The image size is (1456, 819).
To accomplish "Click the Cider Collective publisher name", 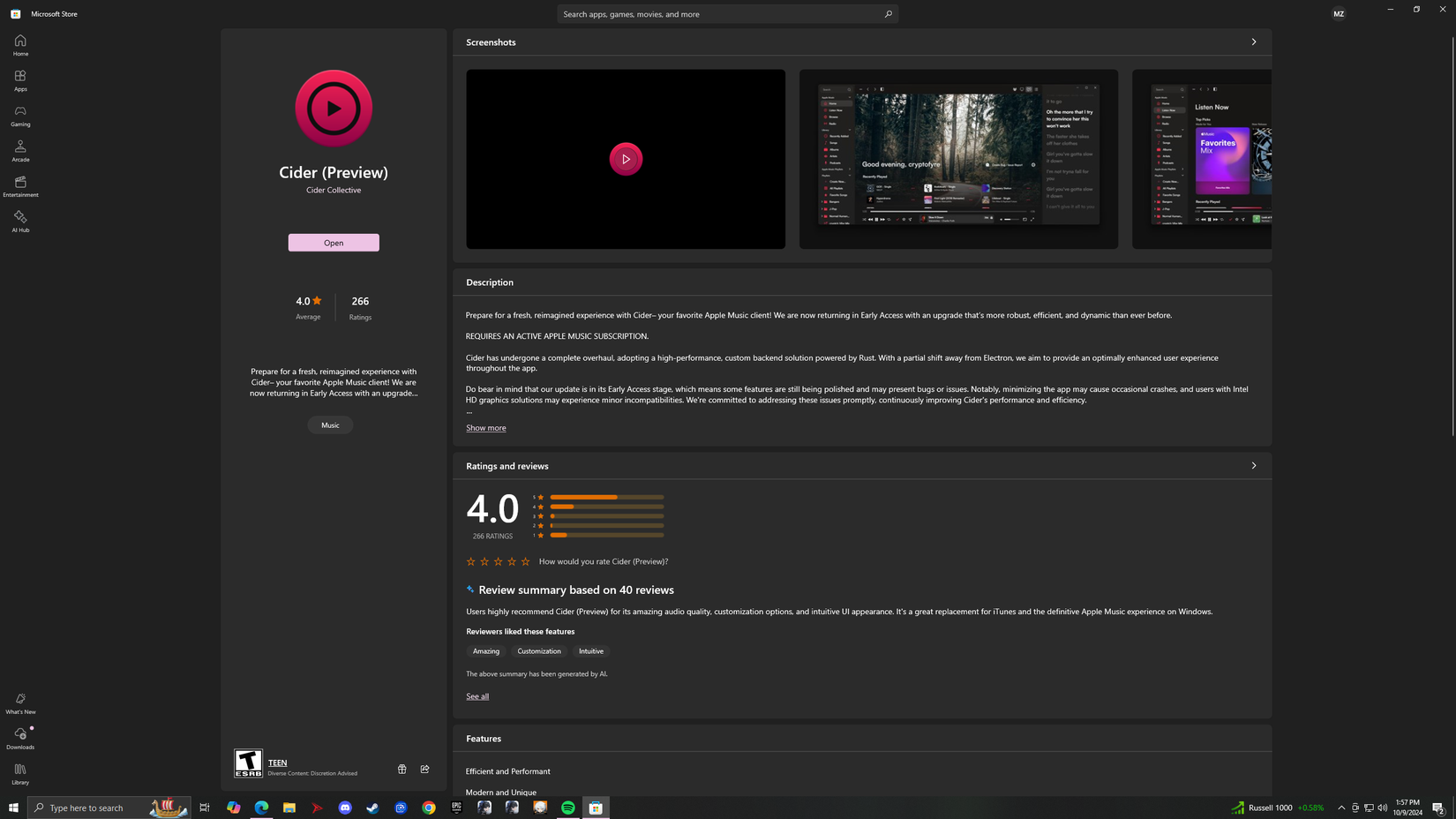I will [x=334, y=190].
